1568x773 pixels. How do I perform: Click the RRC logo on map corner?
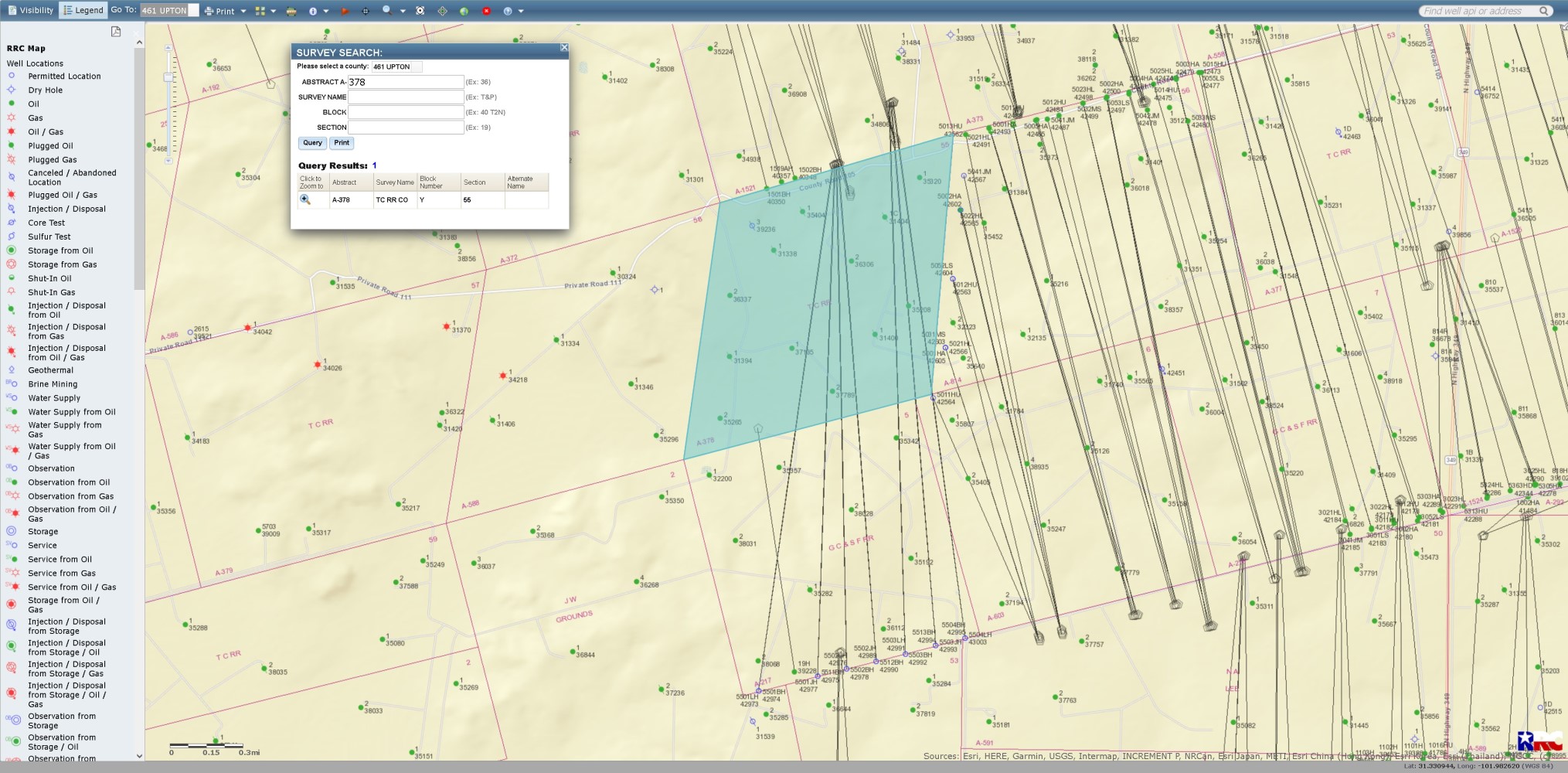coord(1539,742)
